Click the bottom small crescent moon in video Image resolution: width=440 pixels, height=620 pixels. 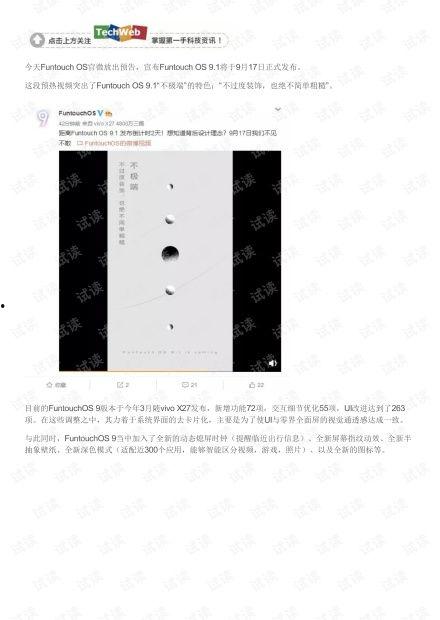(x=171, y=327)
